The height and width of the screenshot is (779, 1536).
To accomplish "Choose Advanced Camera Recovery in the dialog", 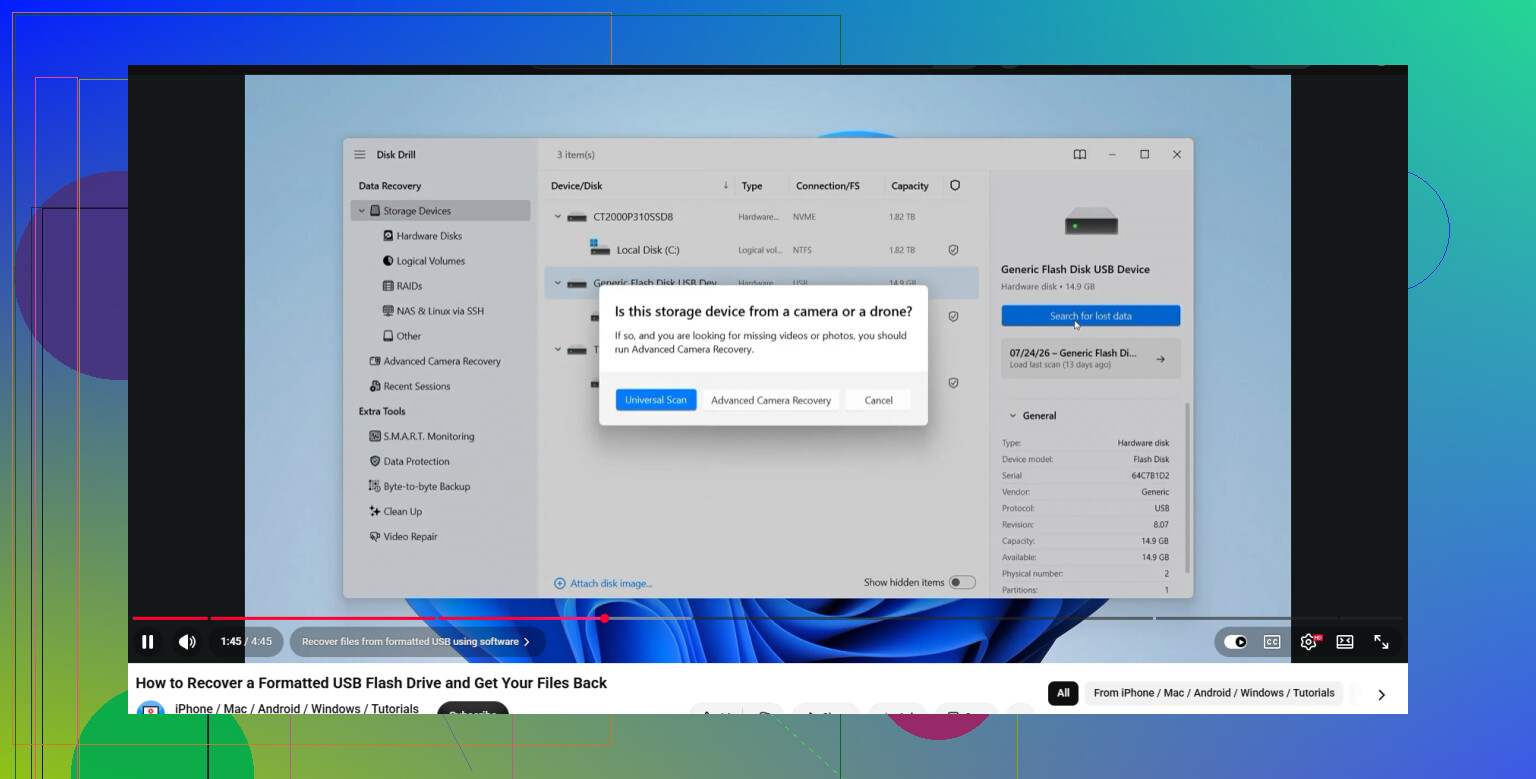I will 771,400.
